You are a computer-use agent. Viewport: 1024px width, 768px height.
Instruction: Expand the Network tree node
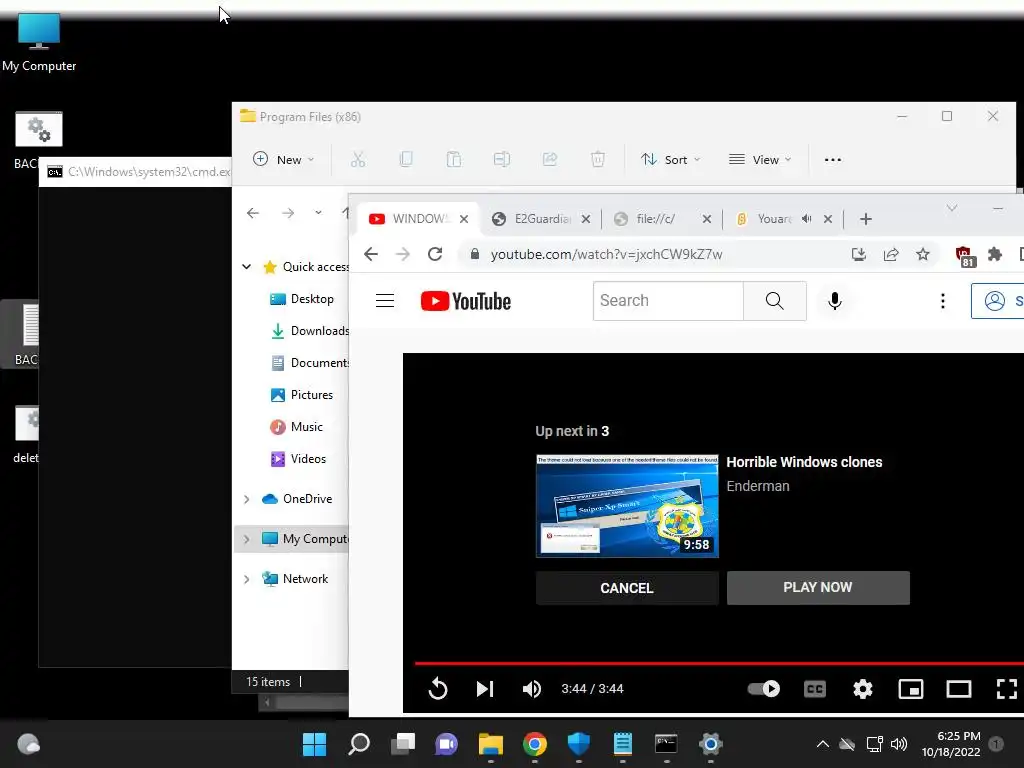coord(246,579)
